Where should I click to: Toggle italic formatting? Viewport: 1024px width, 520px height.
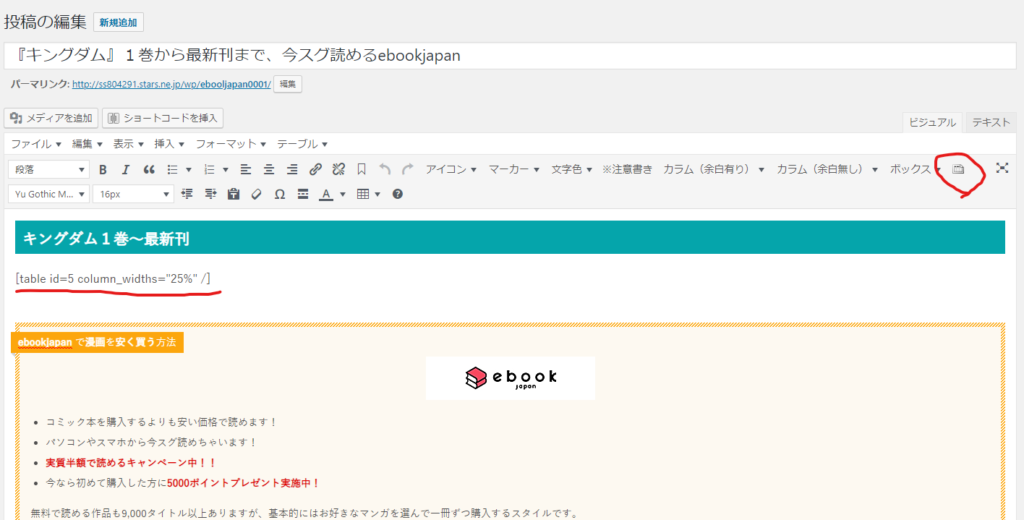[125, 170]
